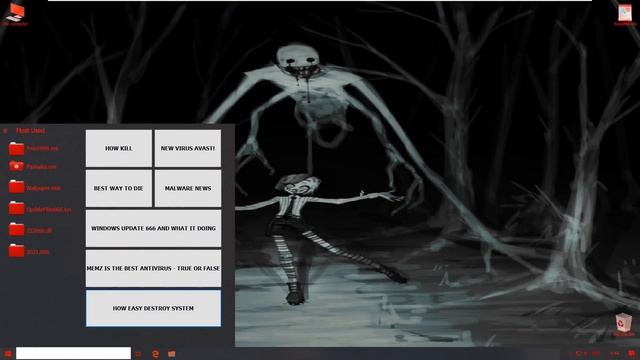Viewport: 640px width, 360px height.
Task: Open the NEW VIRUS AVAST! tile
Action: 188,148
